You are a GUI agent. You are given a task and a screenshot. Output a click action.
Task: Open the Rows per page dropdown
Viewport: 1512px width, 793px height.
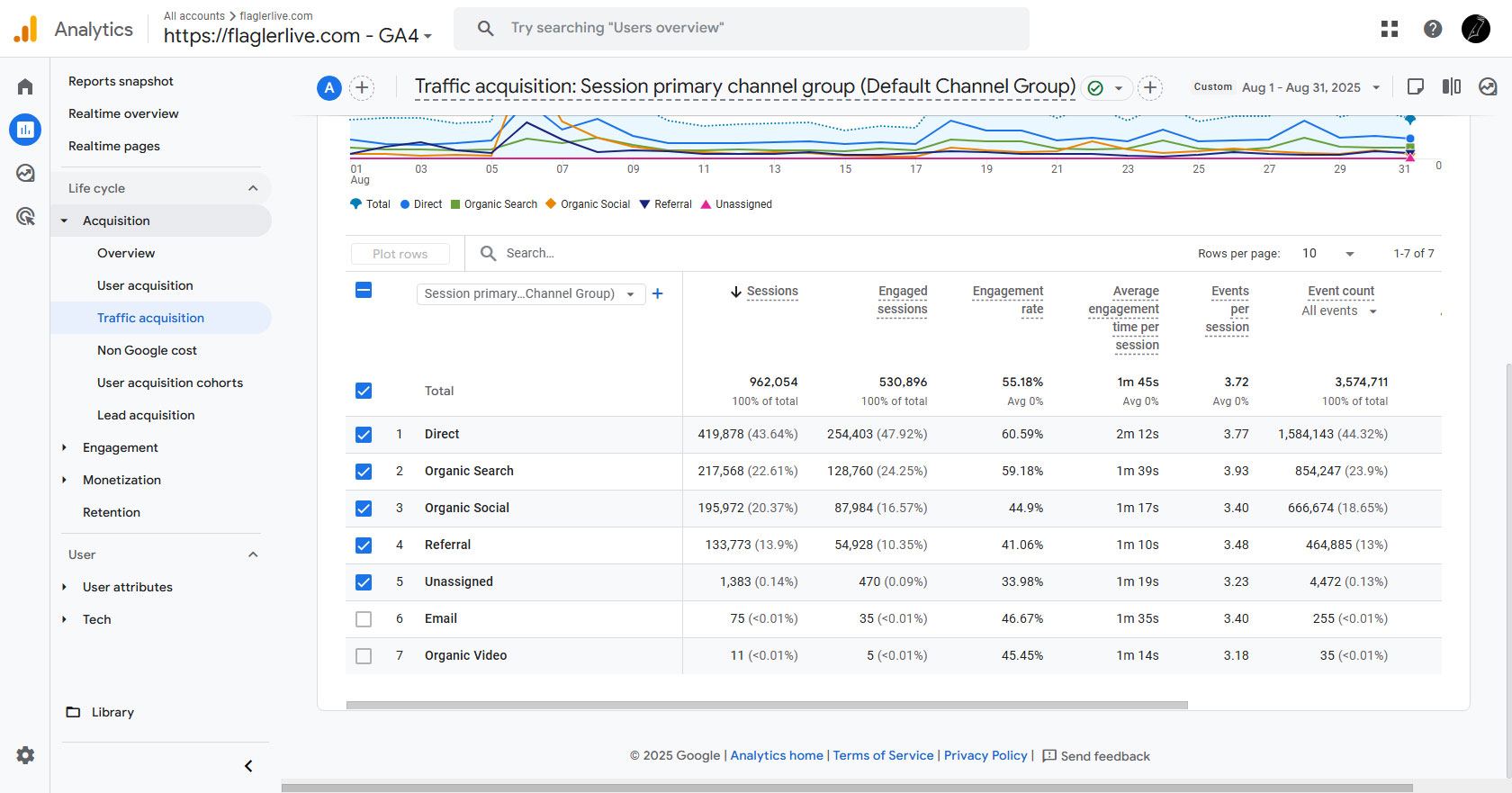pyautogui.click(x=1328, y=254)
